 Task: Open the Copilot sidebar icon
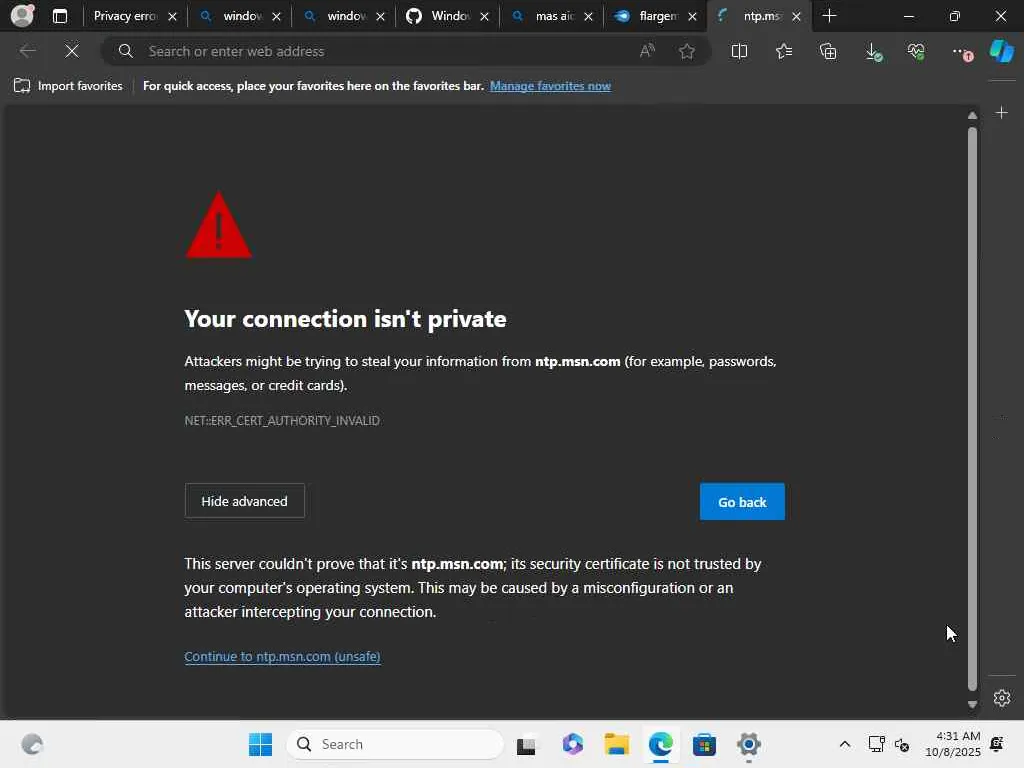pyautogui.click(x=1002, y=51)
